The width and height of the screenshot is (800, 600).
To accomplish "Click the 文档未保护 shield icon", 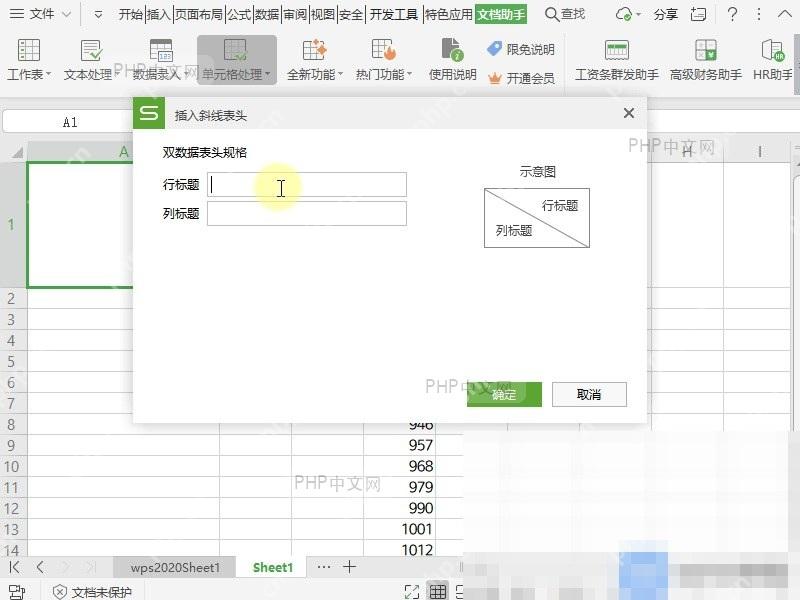I will (60, 592).
